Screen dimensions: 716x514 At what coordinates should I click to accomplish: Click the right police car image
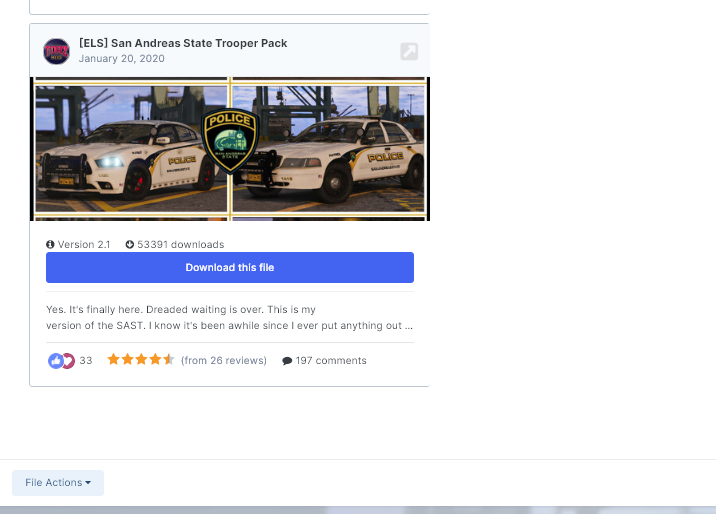click(x=328, y=149)
